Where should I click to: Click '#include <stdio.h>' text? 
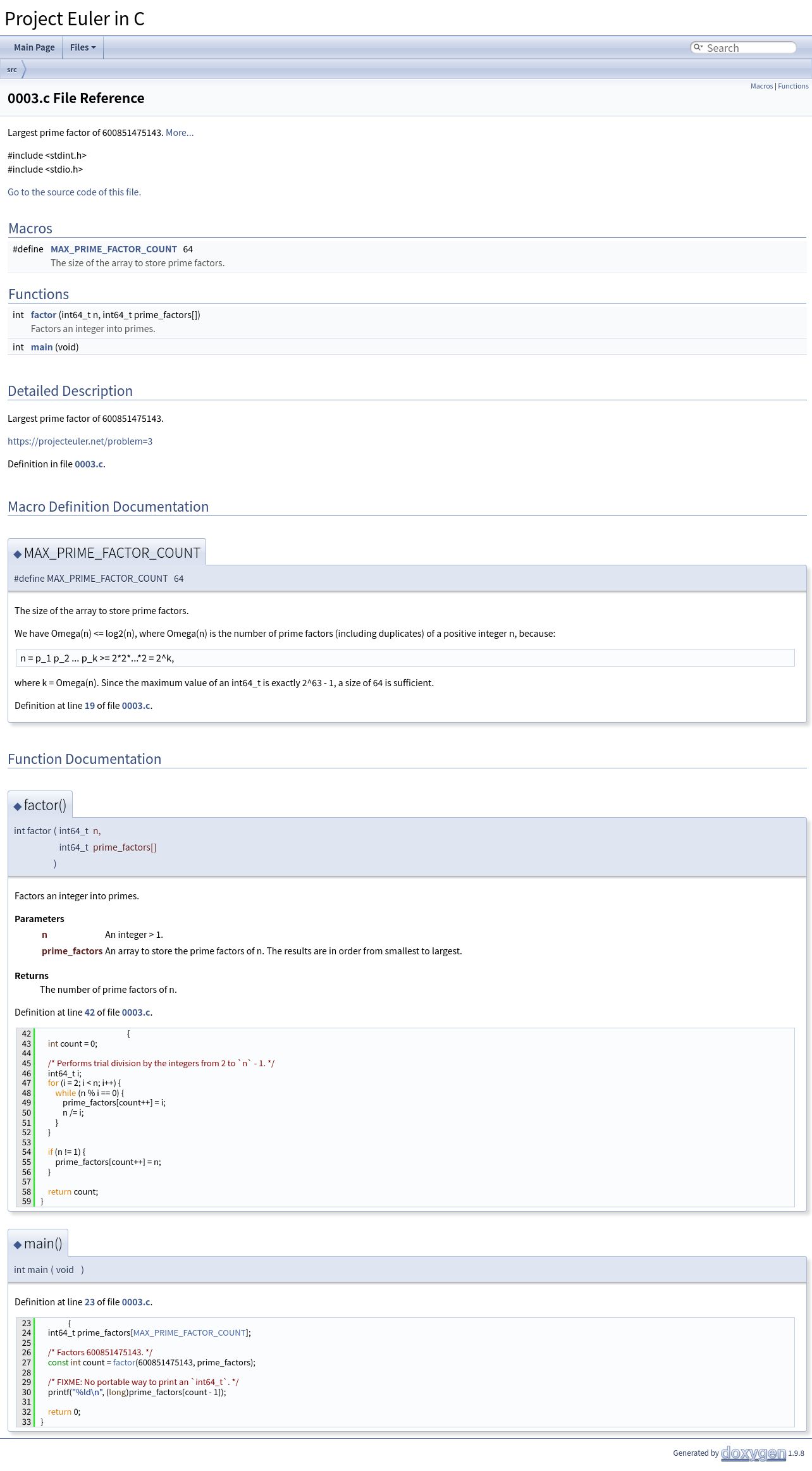tap(45, 169)
